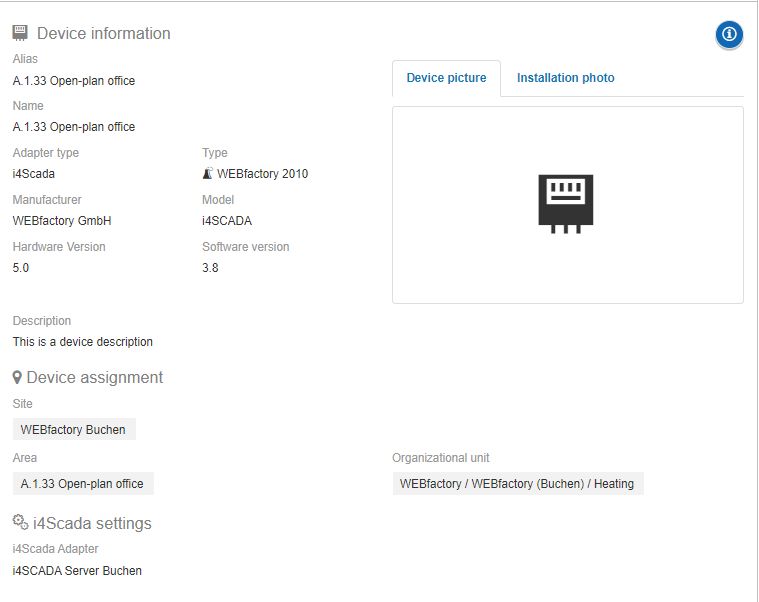Click the WEBfactory Buchen site tag
The width and height of the screenshot is (759, 602).
pos(73,430)
